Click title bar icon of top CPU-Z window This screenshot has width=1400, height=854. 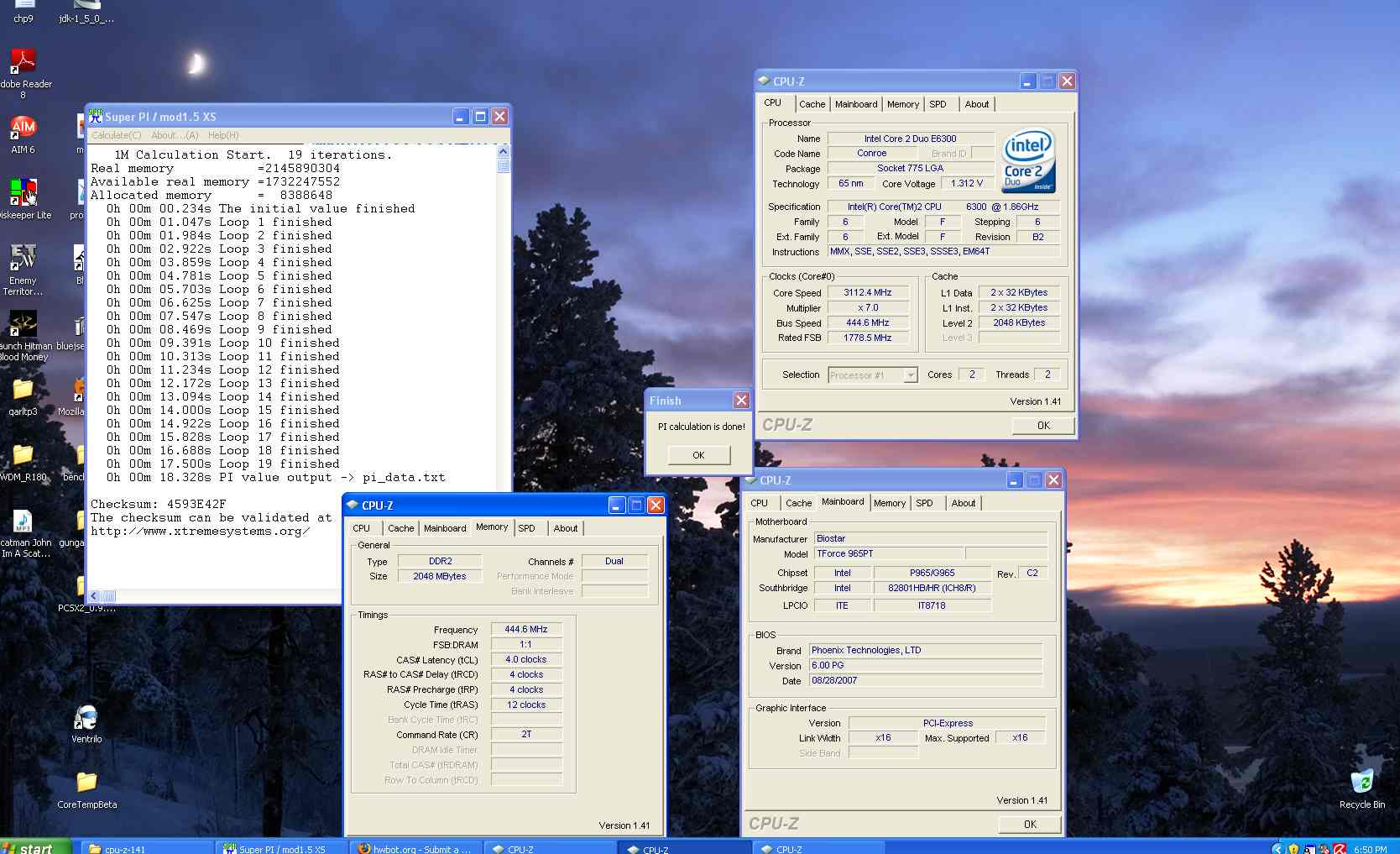(x=764, y=81)
